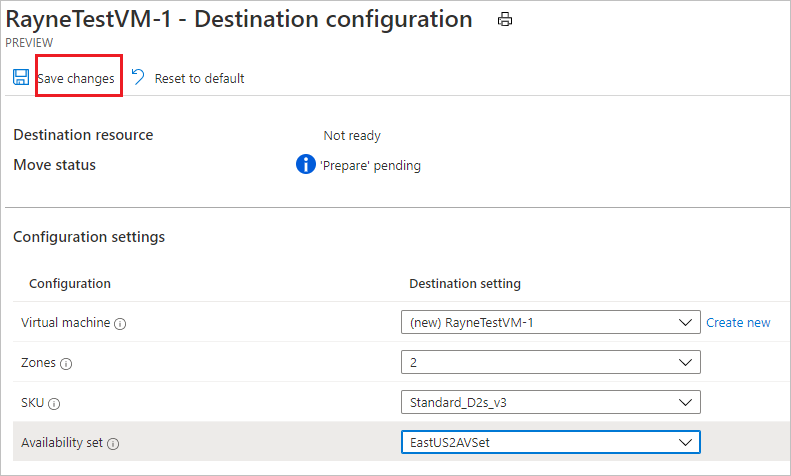
Task: Click the 'Prepare' pending status text
Action: point(370,166)
